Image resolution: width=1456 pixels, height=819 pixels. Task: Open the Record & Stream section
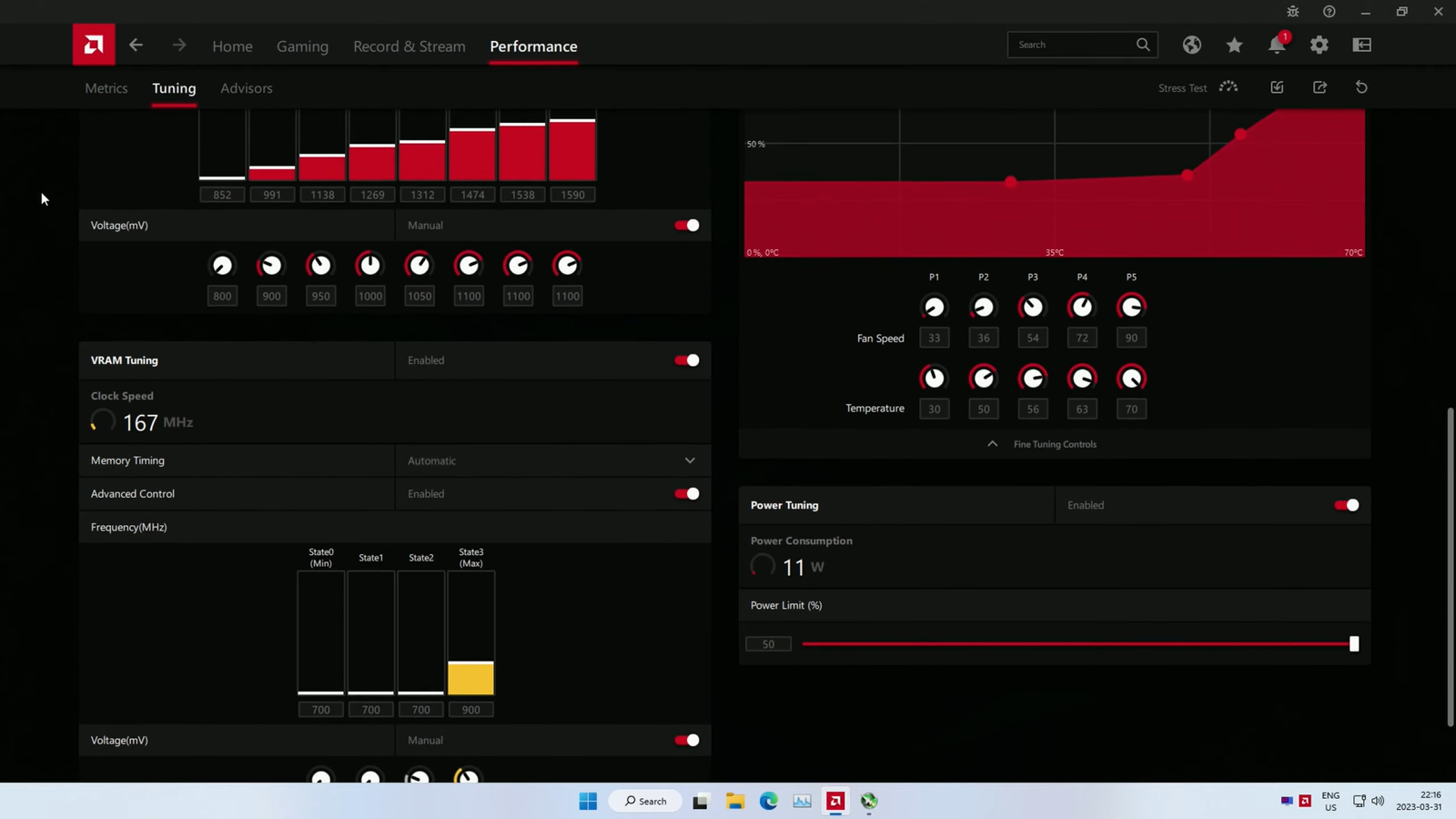tap(409, 46)
